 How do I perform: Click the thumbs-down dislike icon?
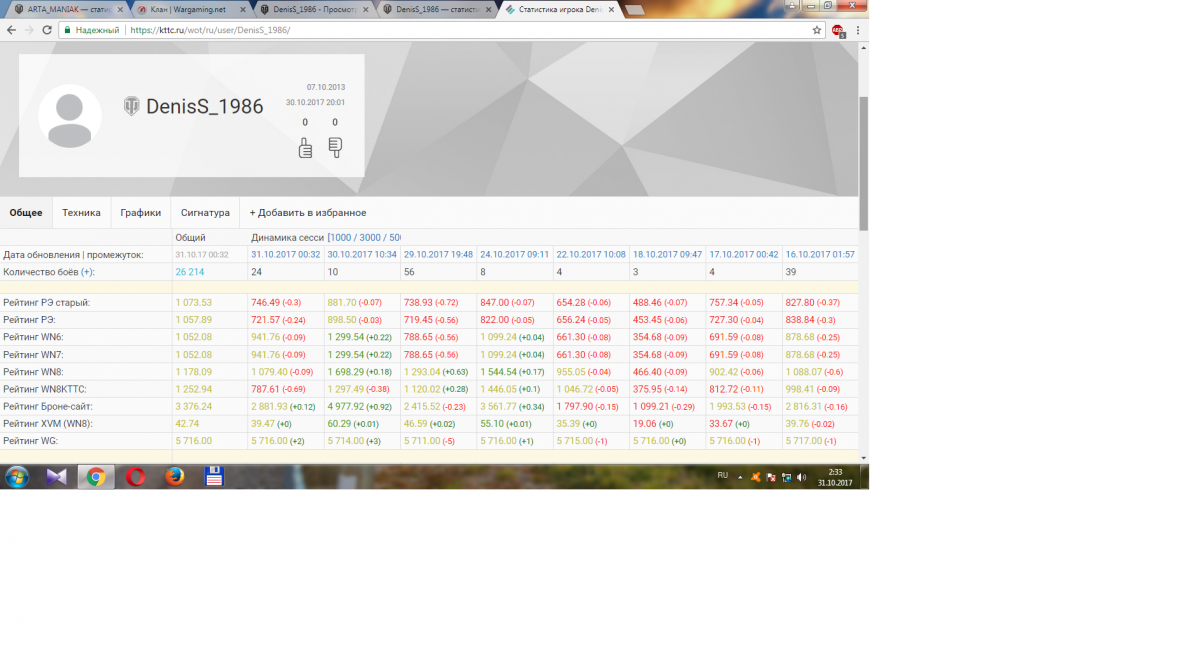tap(335, 148)
